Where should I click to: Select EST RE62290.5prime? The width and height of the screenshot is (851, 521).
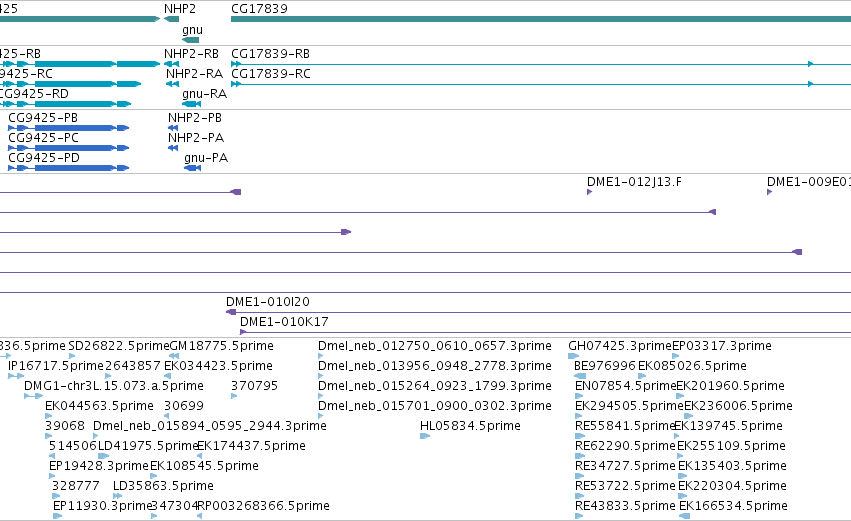pos(625,446)
